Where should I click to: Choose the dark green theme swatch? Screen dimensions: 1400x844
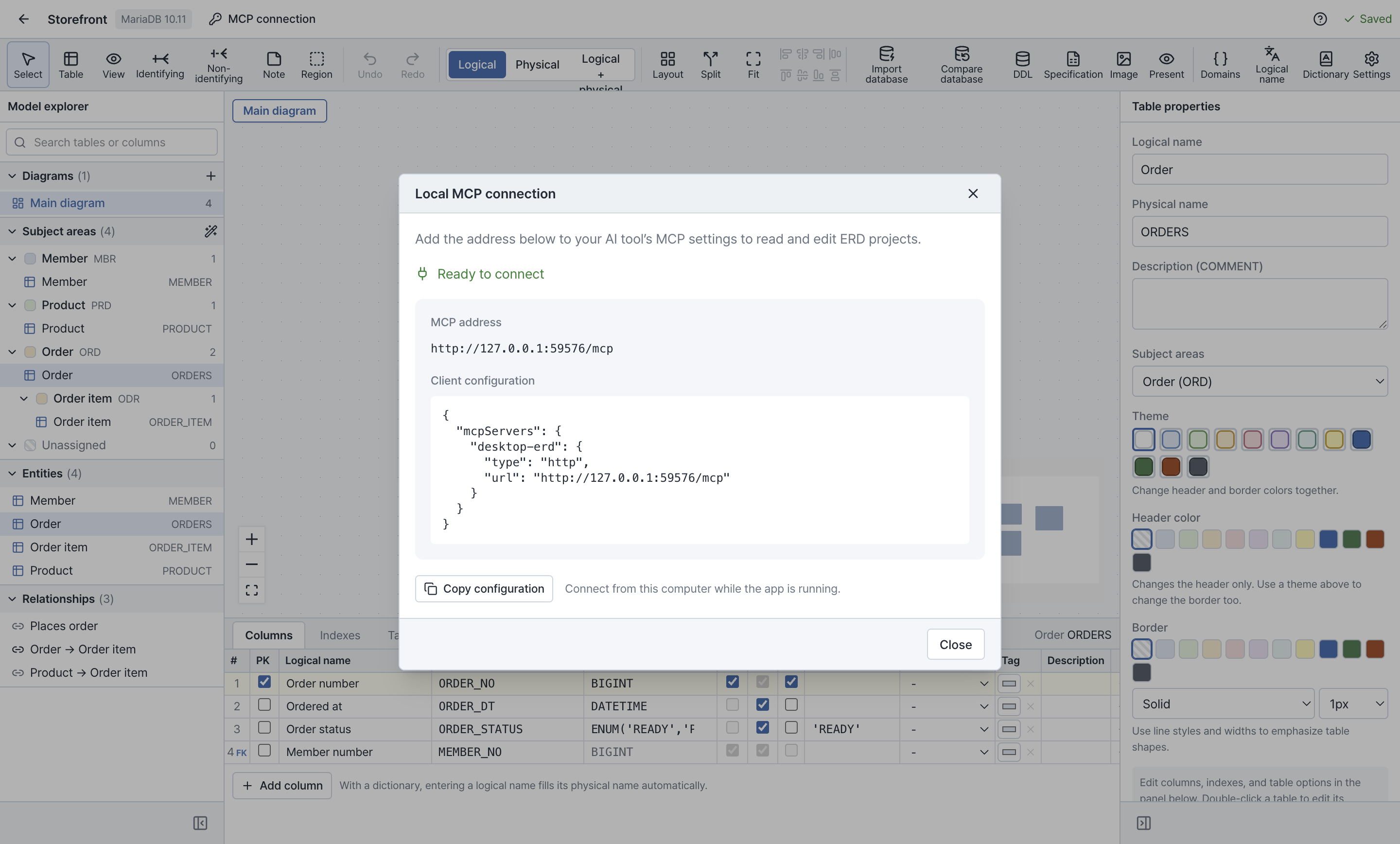pos(1143,467)
